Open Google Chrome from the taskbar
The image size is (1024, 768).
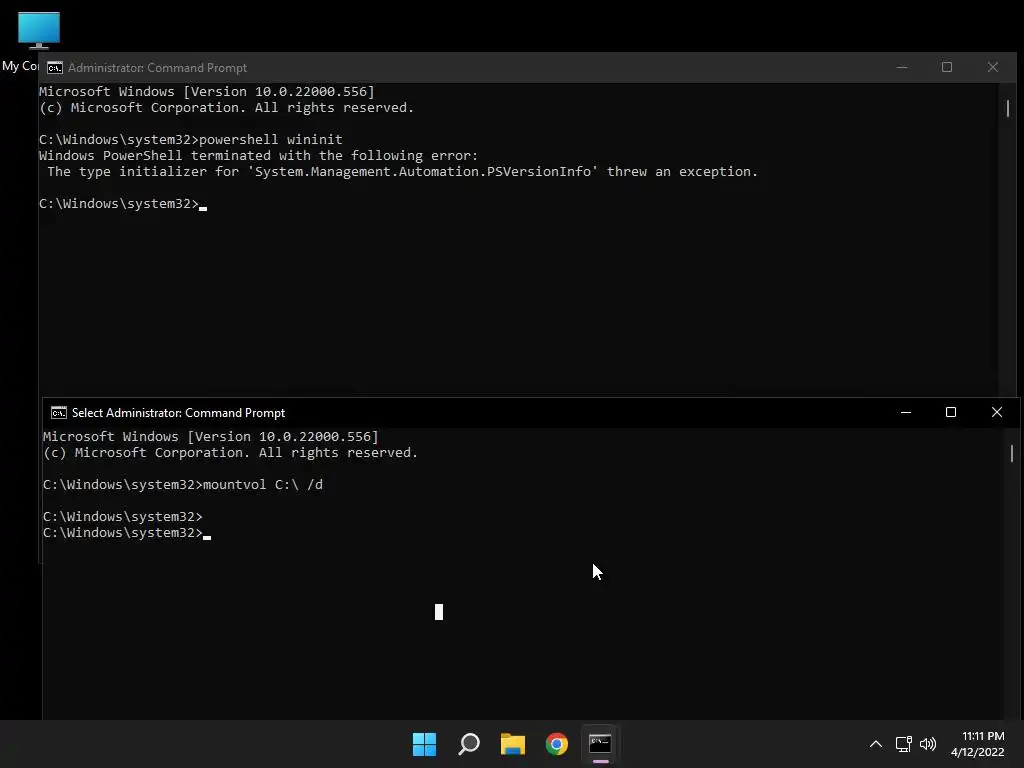coord(556,744)
